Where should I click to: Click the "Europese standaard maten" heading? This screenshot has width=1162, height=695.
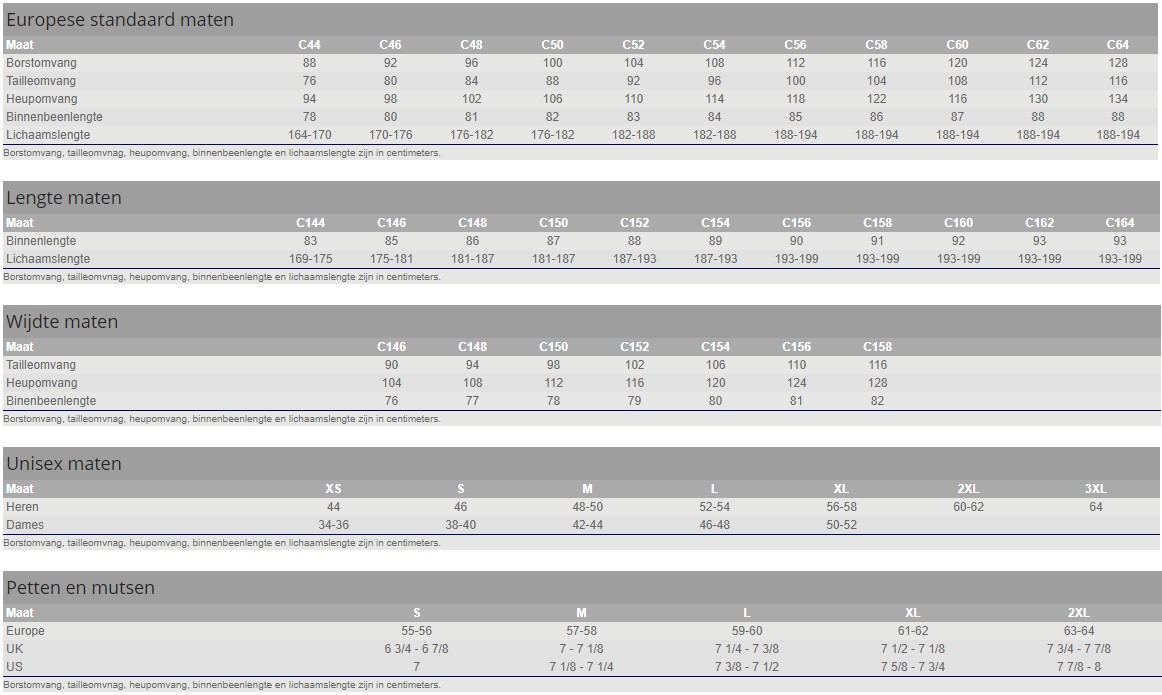coord(120,20)
